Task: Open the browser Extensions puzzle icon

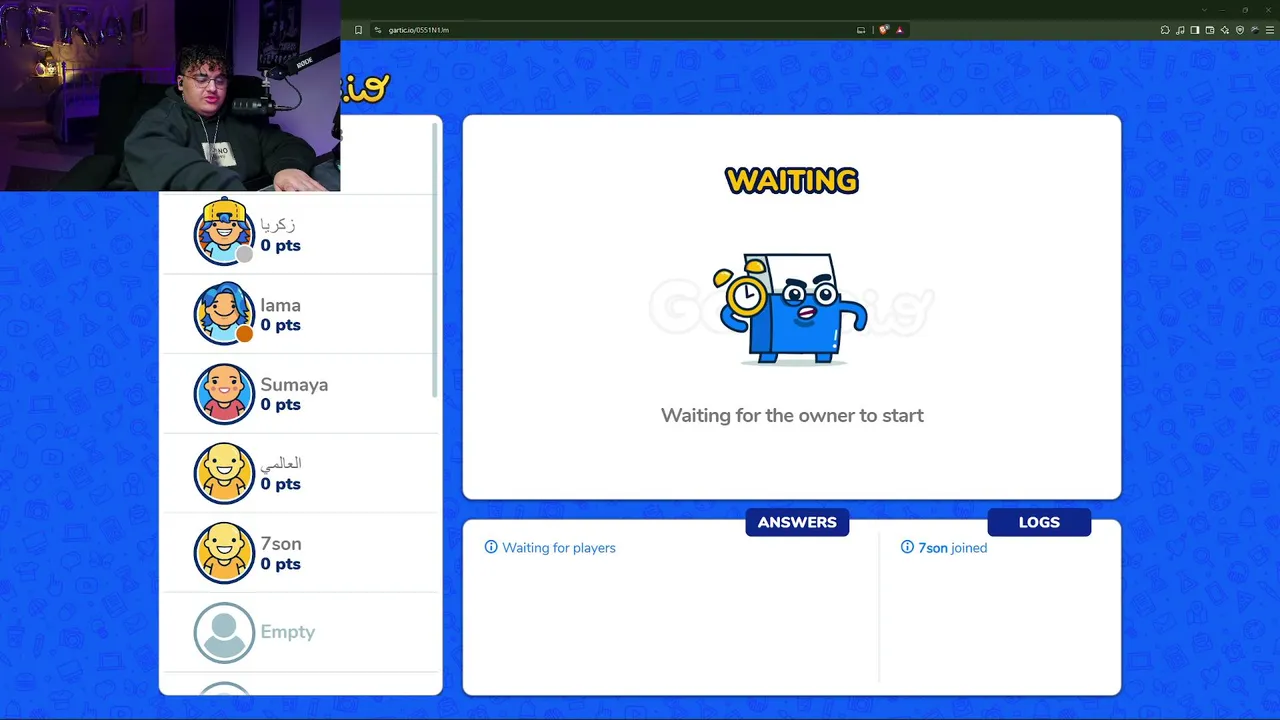Action: point(1165,30)
